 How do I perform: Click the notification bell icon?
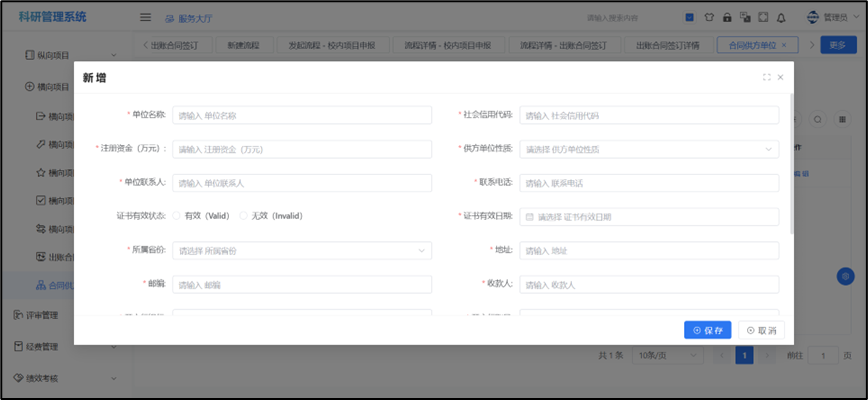click(781, 17)
